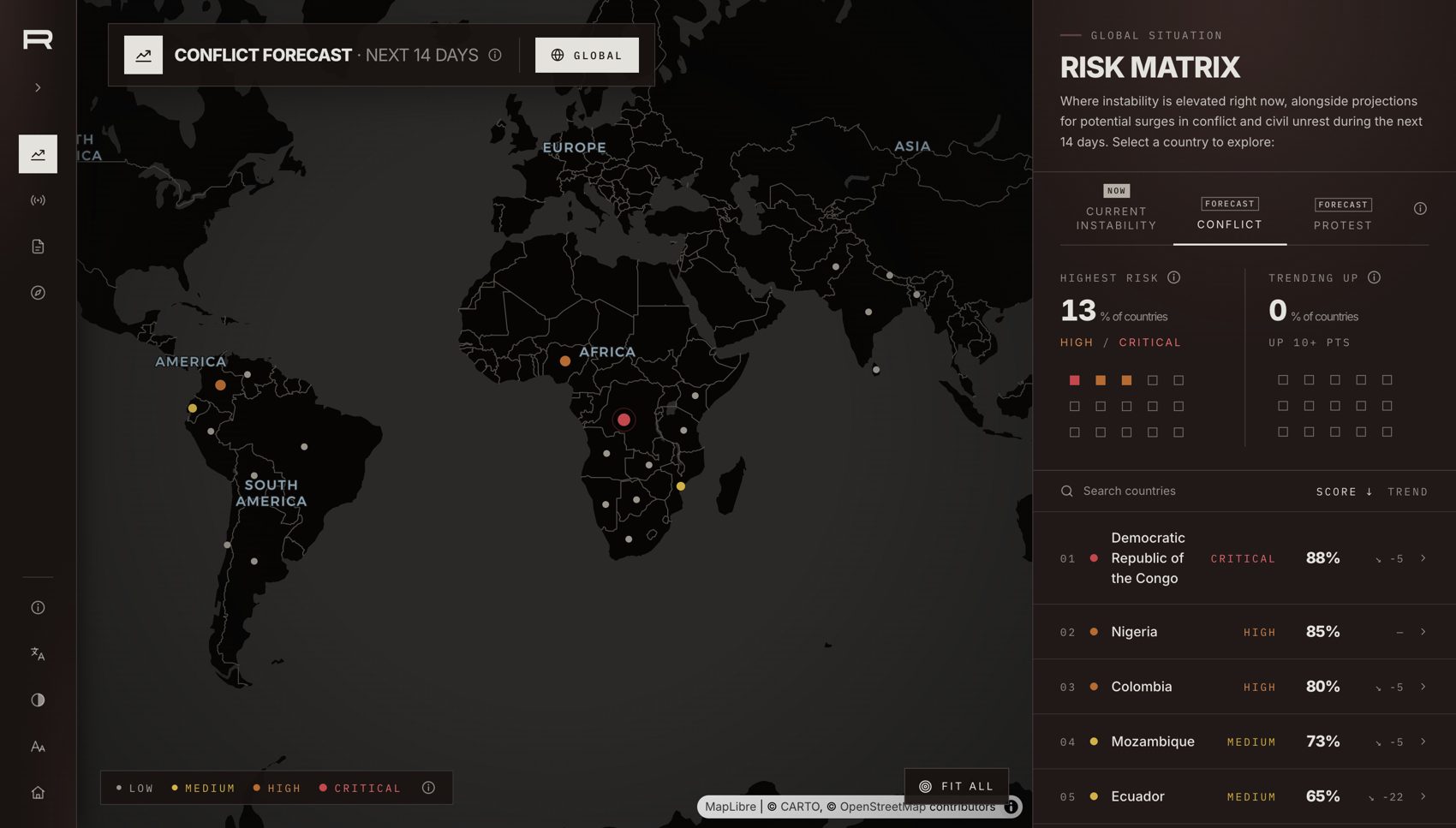Toggle the map attribution info icon
1456x828 pixels.
[1011, 807]
